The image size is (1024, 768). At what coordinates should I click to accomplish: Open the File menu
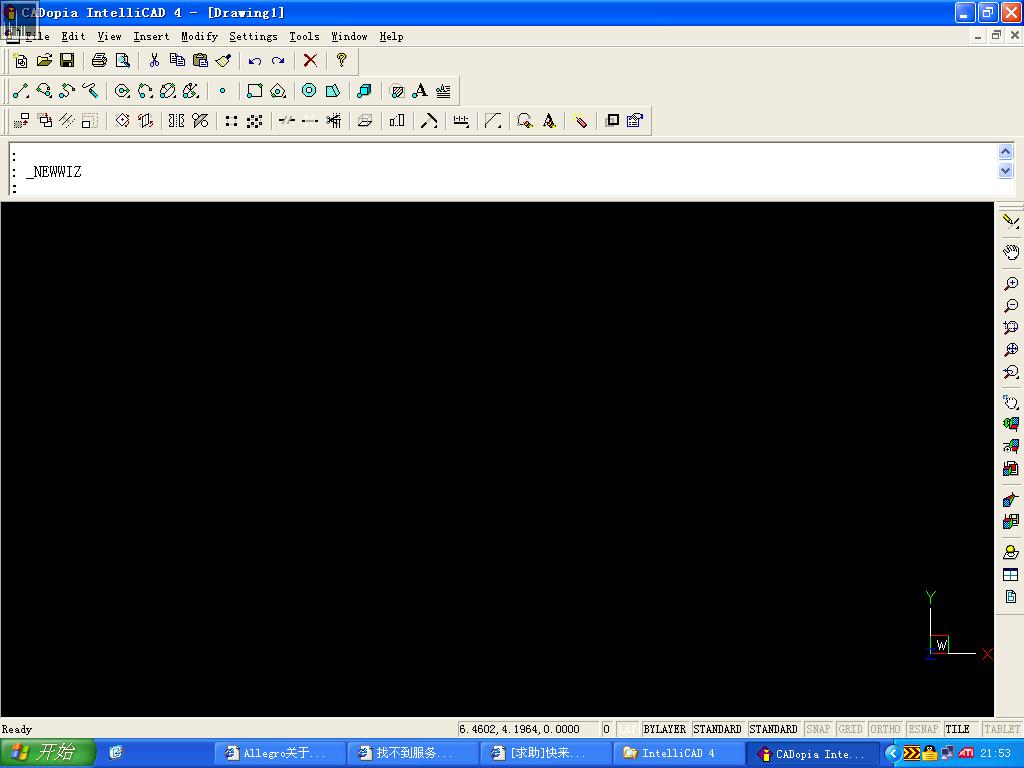click(37, 37)
